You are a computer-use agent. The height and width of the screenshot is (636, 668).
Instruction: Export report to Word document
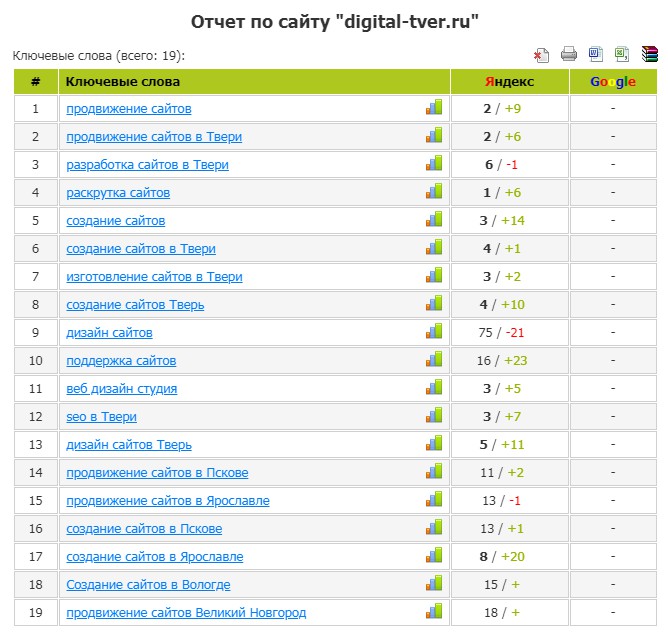[596, 54]
